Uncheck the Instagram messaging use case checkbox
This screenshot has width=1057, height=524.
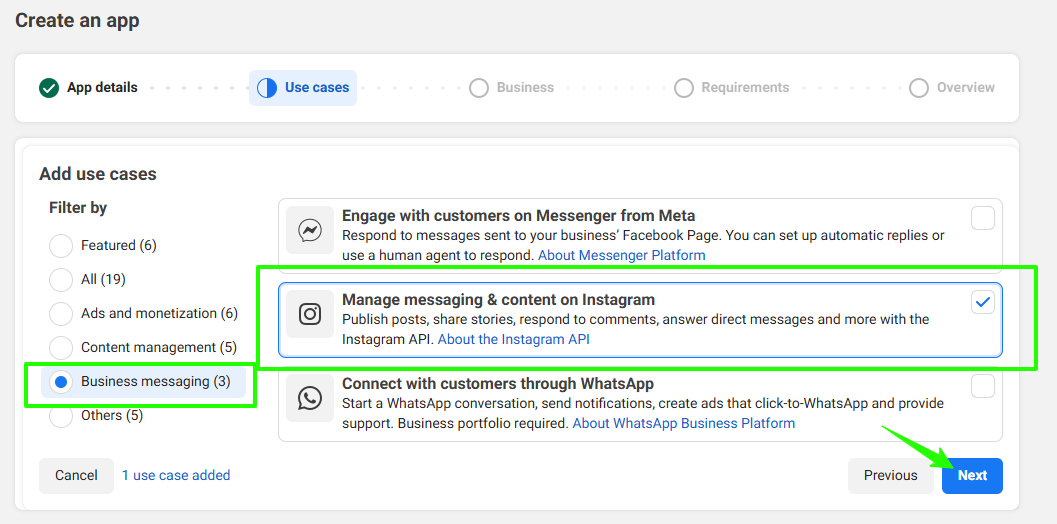click(983, 302)
